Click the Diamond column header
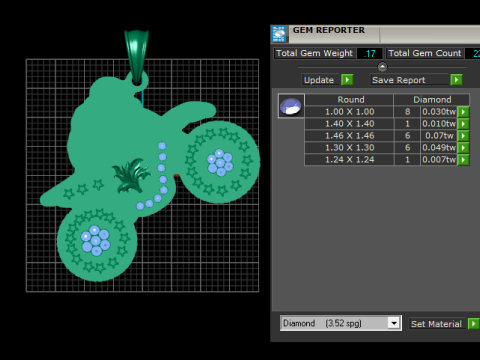The width and height of the screenshot is (480, 360). [x=432, y=100]
